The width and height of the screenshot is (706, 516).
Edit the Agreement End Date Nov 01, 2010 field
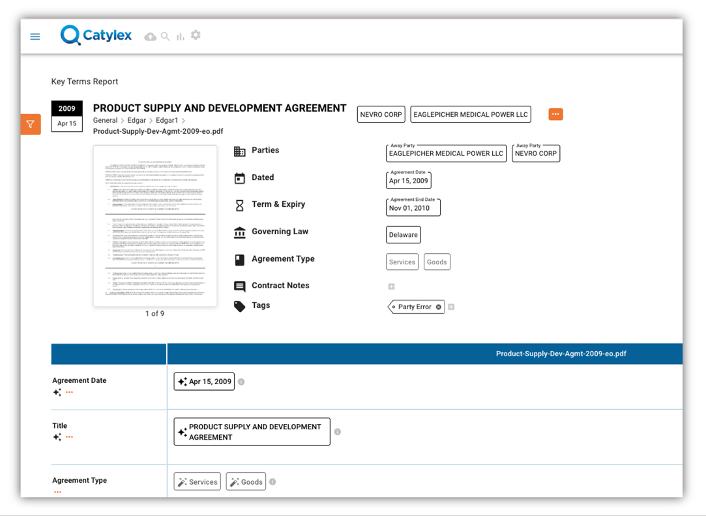click(x=413, y=208)
